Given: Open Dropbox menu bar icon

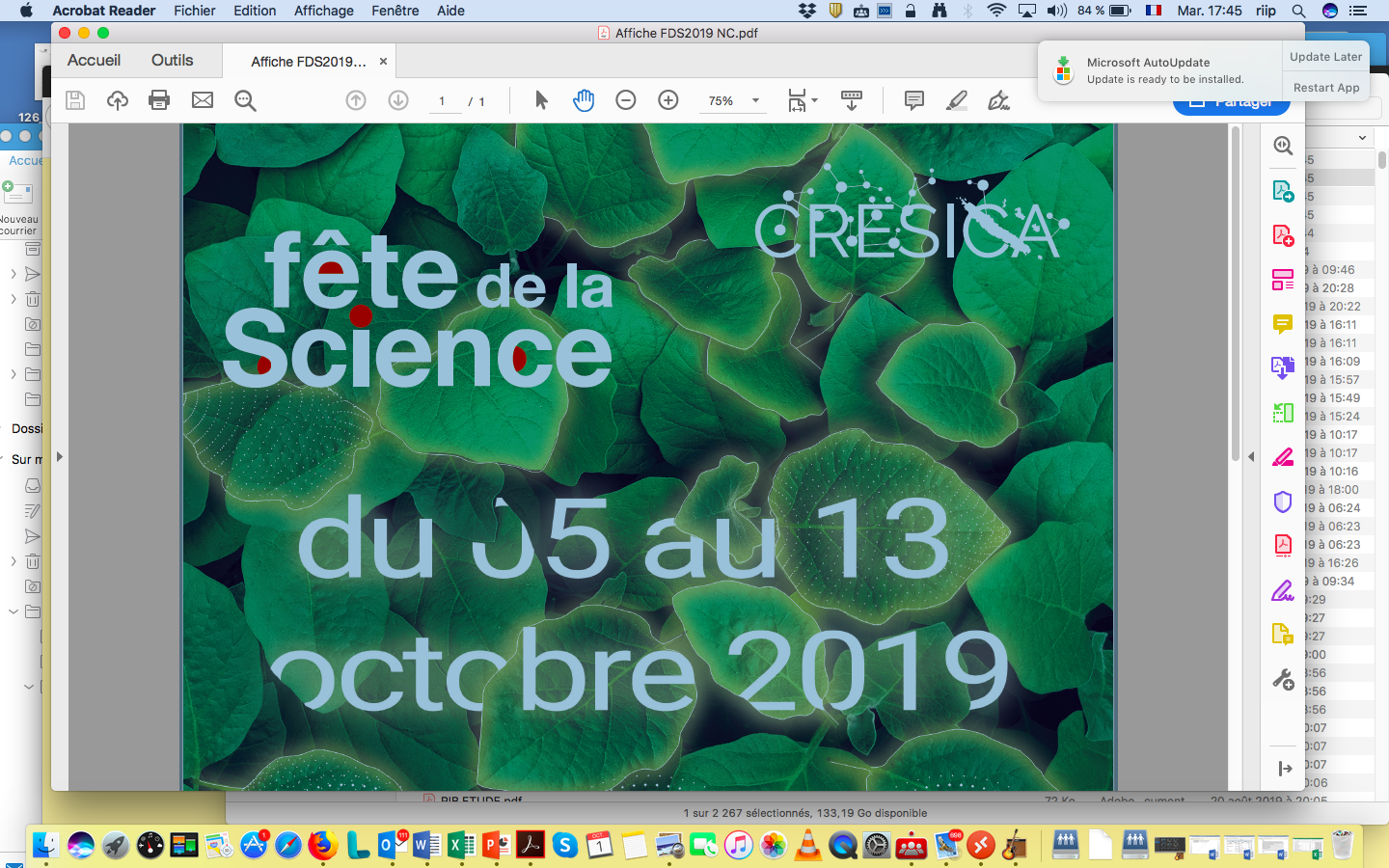Looking at the screenshot, I should tap(807, 11).
